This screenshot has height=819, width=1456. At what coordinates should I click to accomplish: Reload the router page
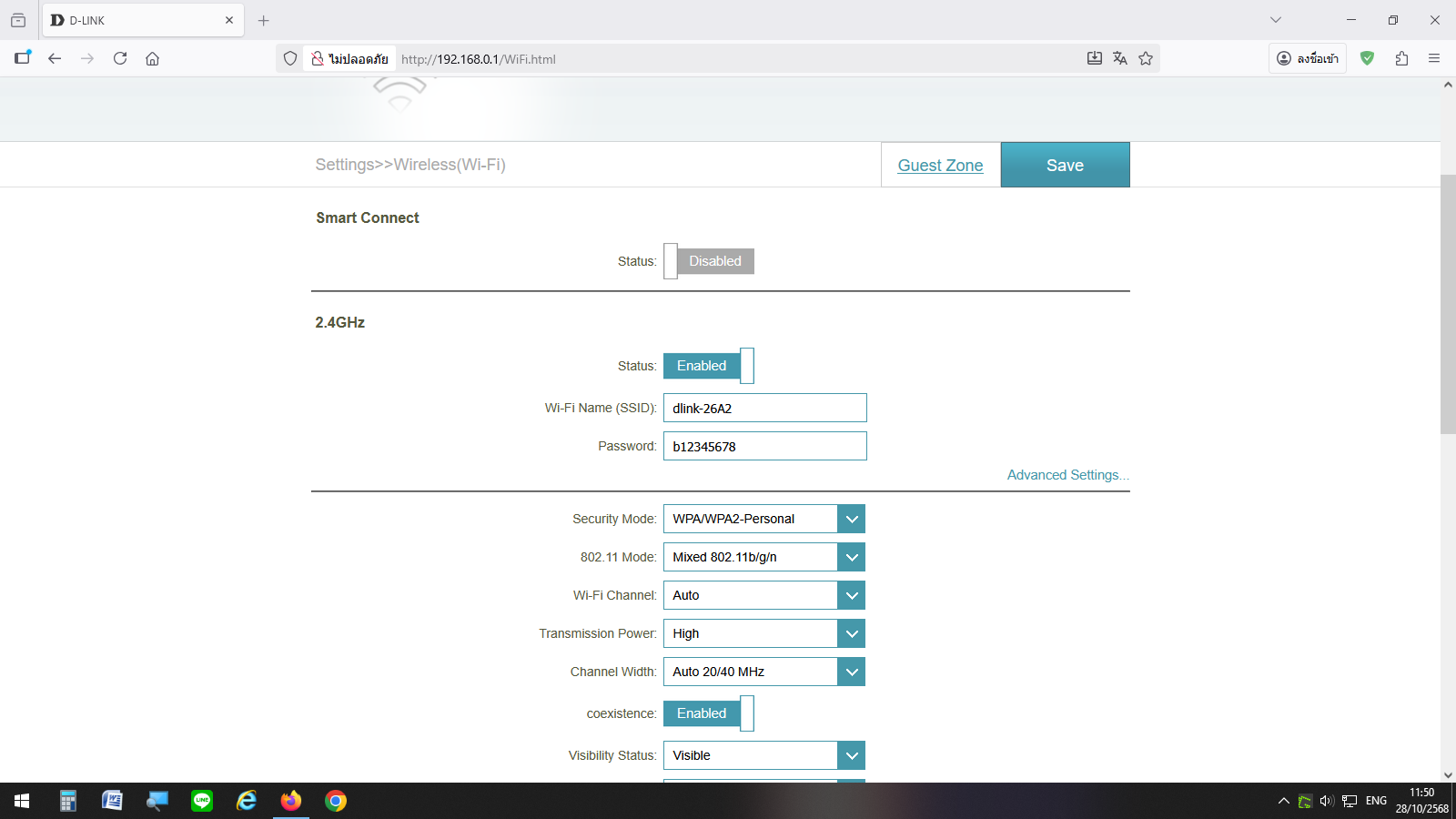[120, 58]
